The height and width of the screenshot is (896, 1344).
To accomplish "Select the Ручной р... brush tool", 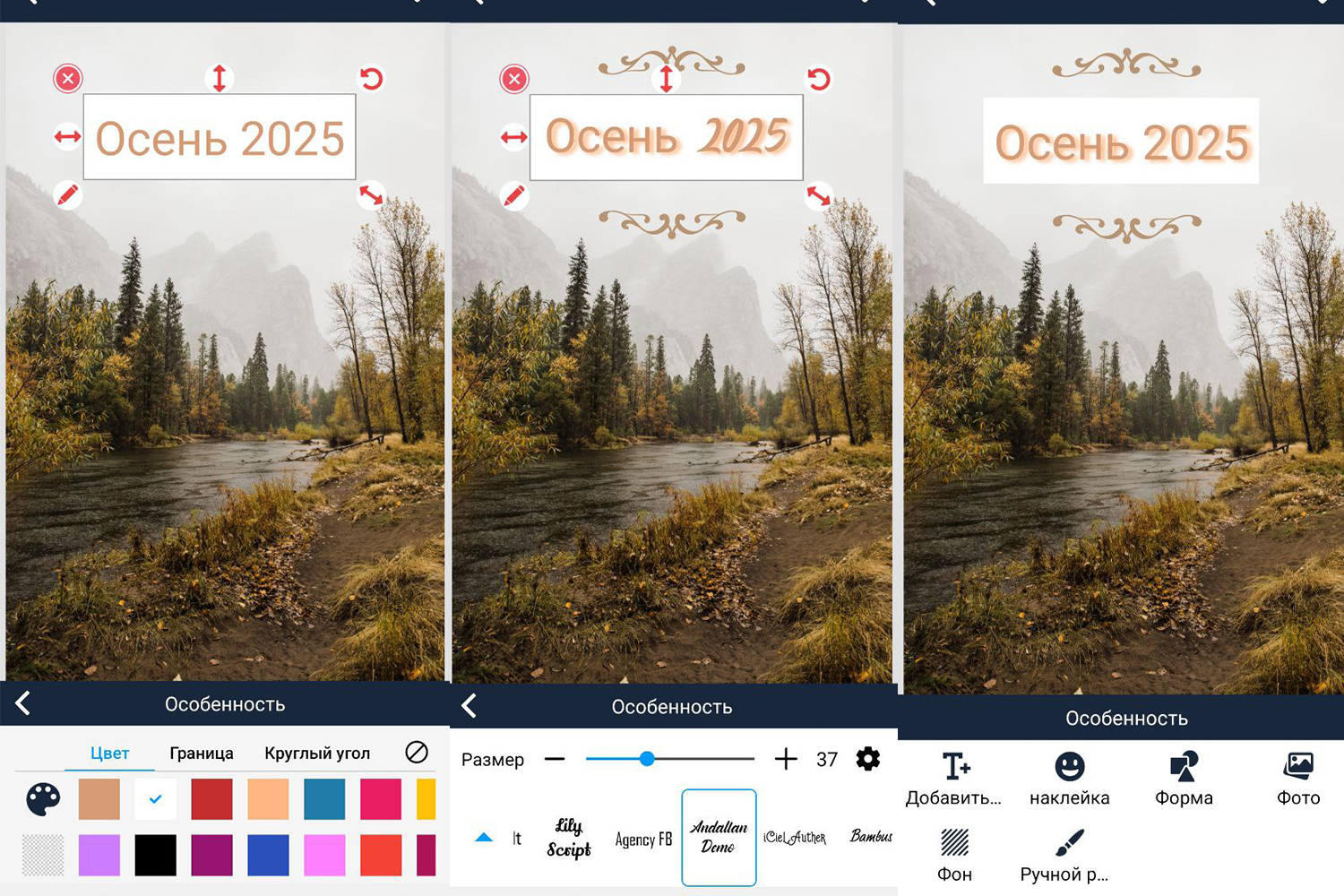I will click(x=1069, y=843).
